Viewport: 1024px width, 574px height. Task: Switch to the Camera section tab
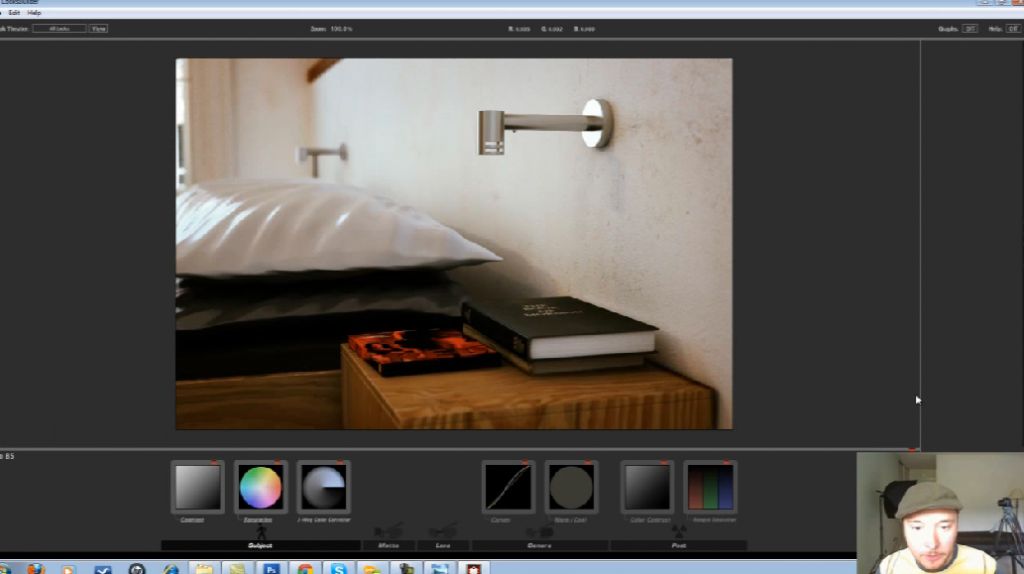[539, 545]
